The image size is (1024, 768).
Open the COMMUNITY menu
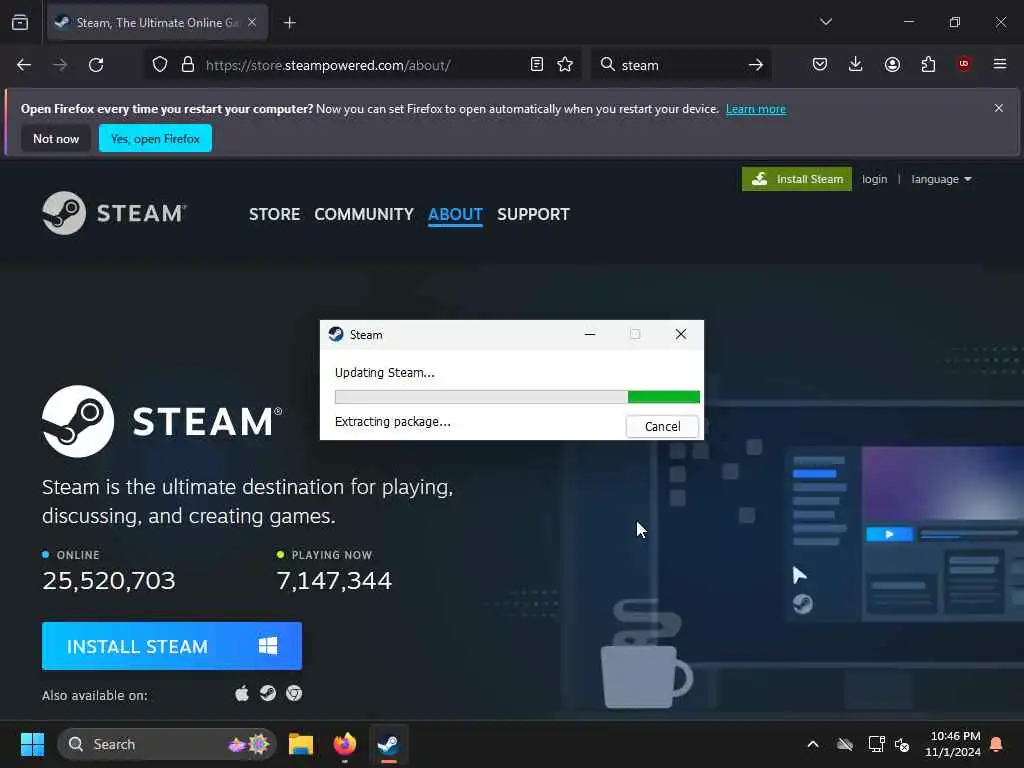(364, 214)
